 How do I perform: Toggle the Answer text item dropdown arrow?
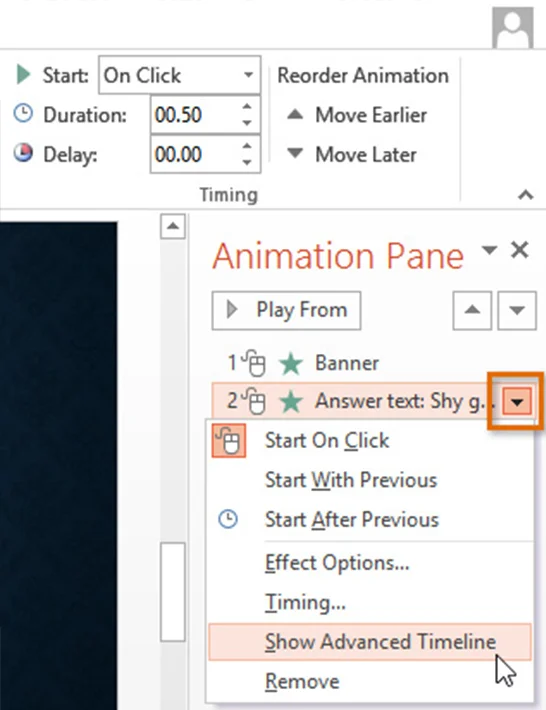pyautogui.click(x=517, y=401)
